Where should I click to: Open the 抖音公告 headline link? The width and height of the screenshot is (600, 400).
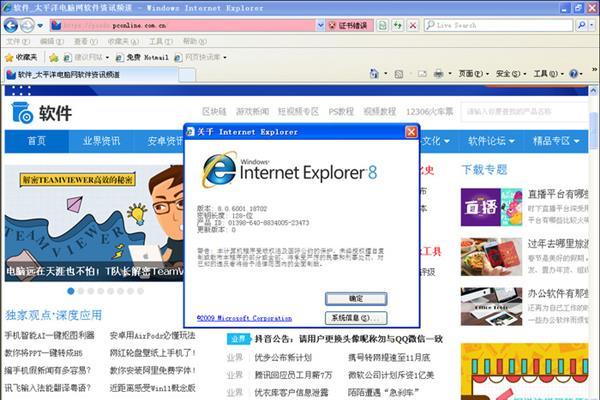coord(349,339)
